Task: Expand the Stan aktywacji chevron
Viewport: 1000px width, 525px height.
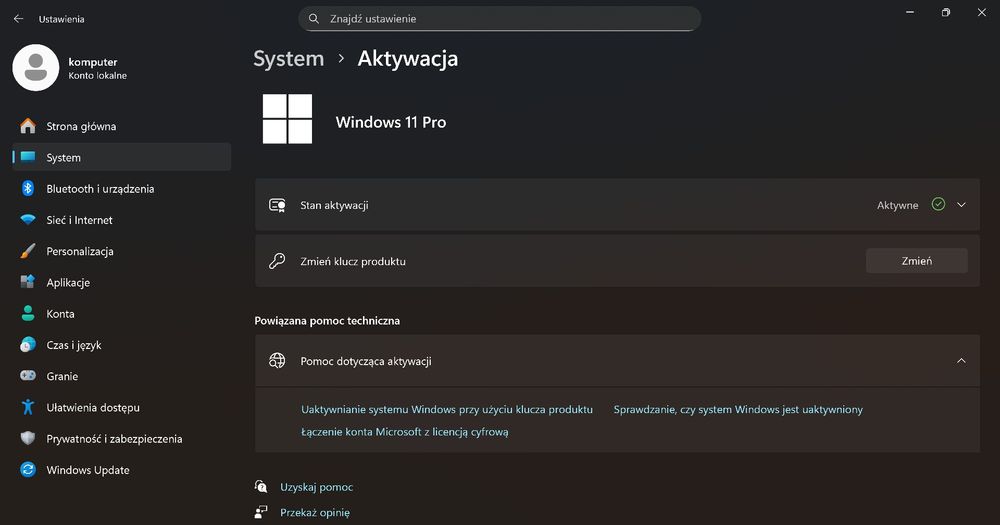Action: click(962, 205)
